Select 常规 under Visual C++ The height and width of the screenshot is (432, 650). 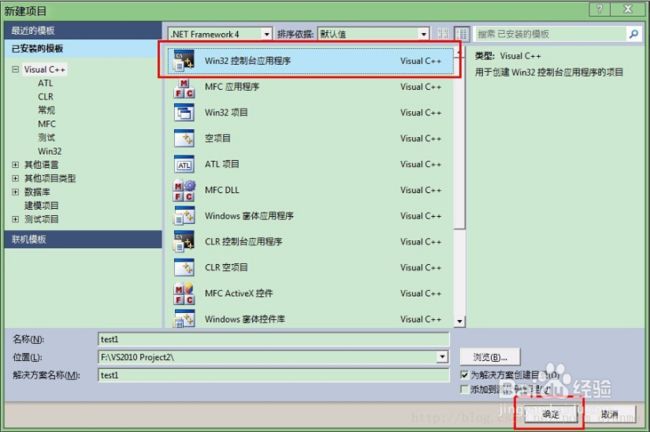pos(46,110)
